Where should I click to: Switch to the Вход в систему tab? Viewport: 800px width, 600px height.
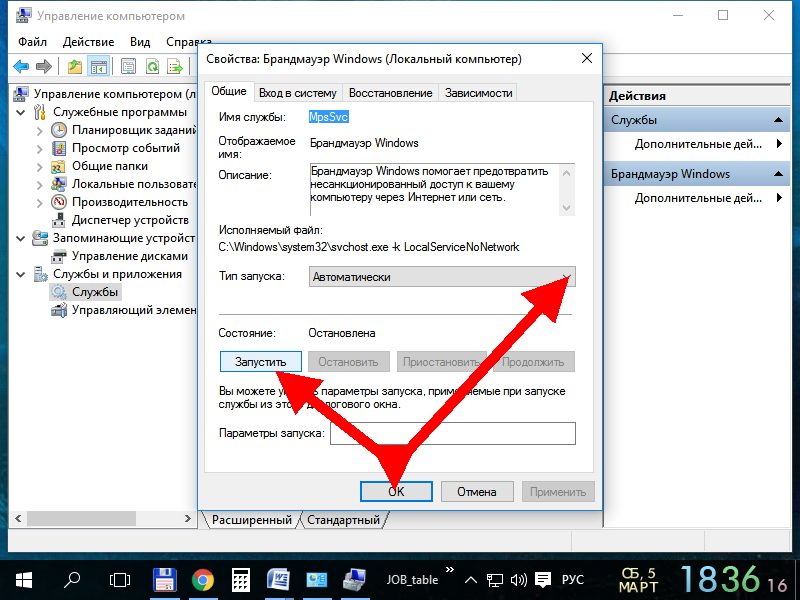tap(297, 93)
